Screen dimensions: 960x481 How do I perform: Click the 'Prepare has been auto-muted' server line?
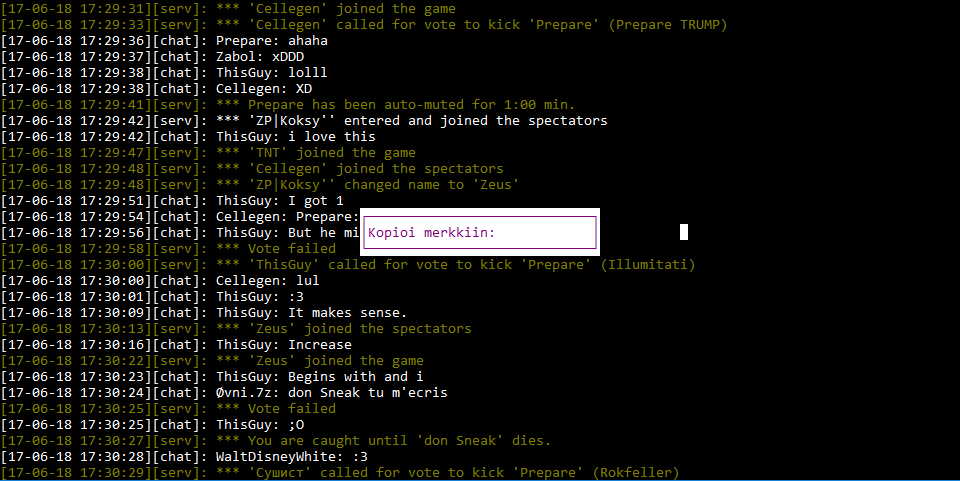(x=410, y=105)
